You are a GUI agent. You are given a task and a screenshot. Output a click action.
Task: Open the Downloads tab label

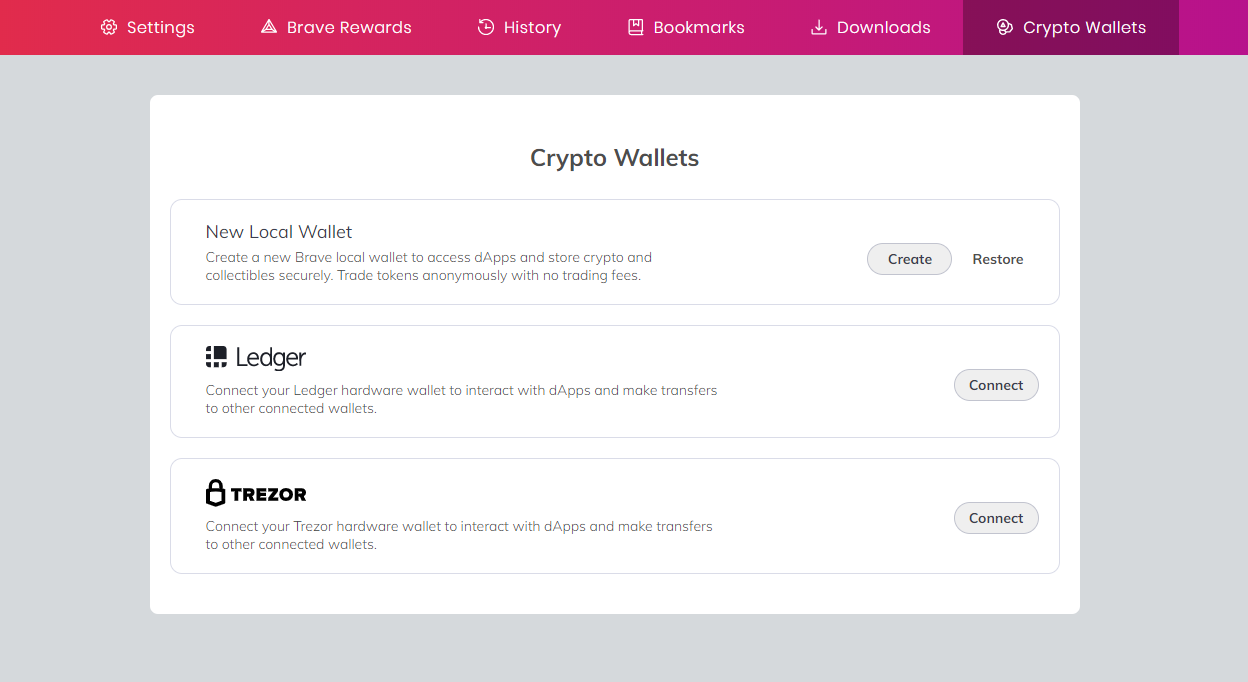[x=884, y=27]
